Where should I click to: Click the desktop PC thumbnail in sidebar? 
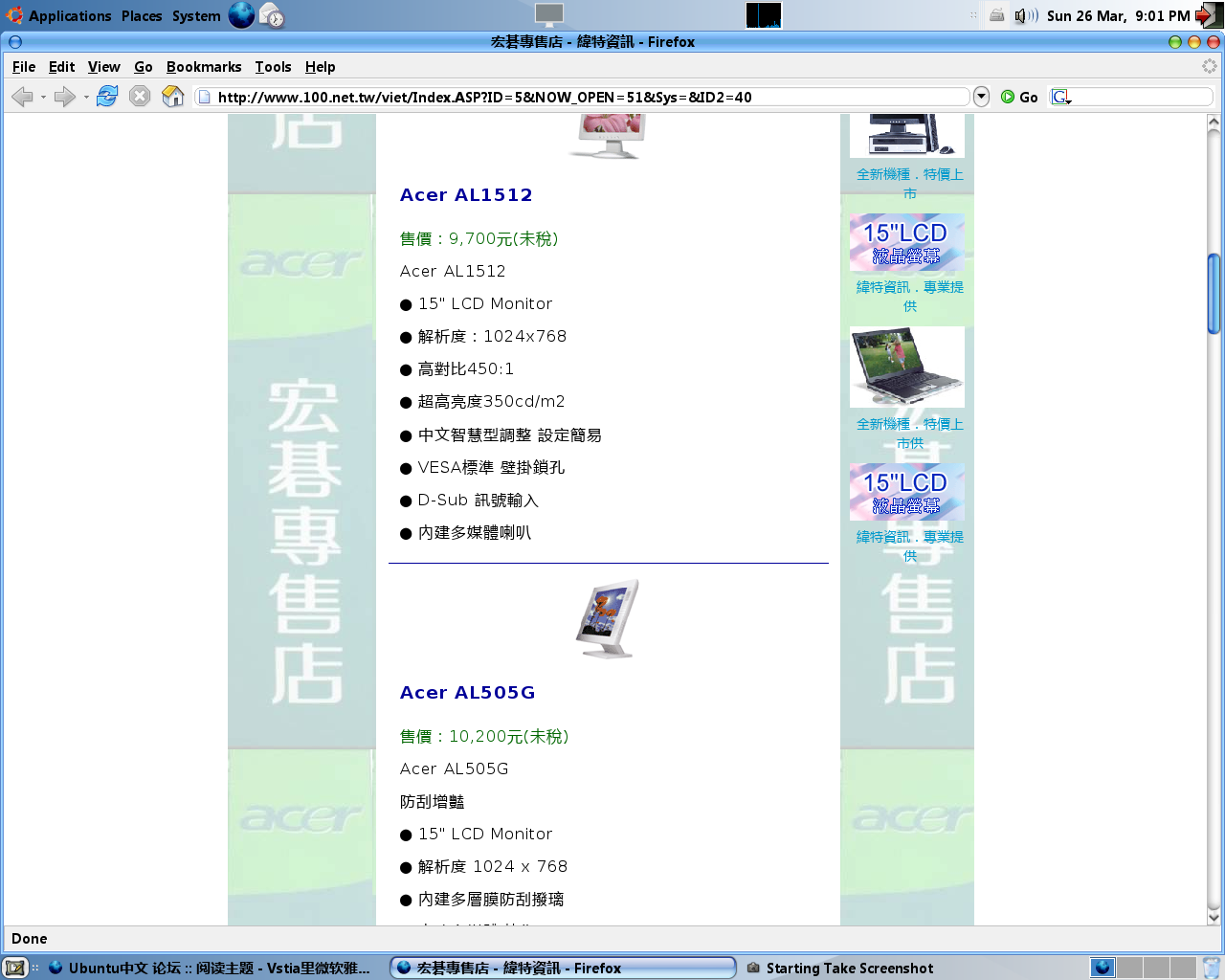tap(907, 135)
